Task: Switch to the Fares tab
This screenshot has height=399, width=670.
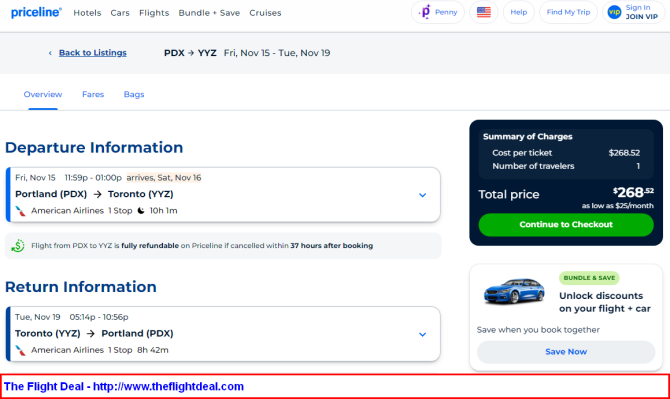Action: pos(93,94)
